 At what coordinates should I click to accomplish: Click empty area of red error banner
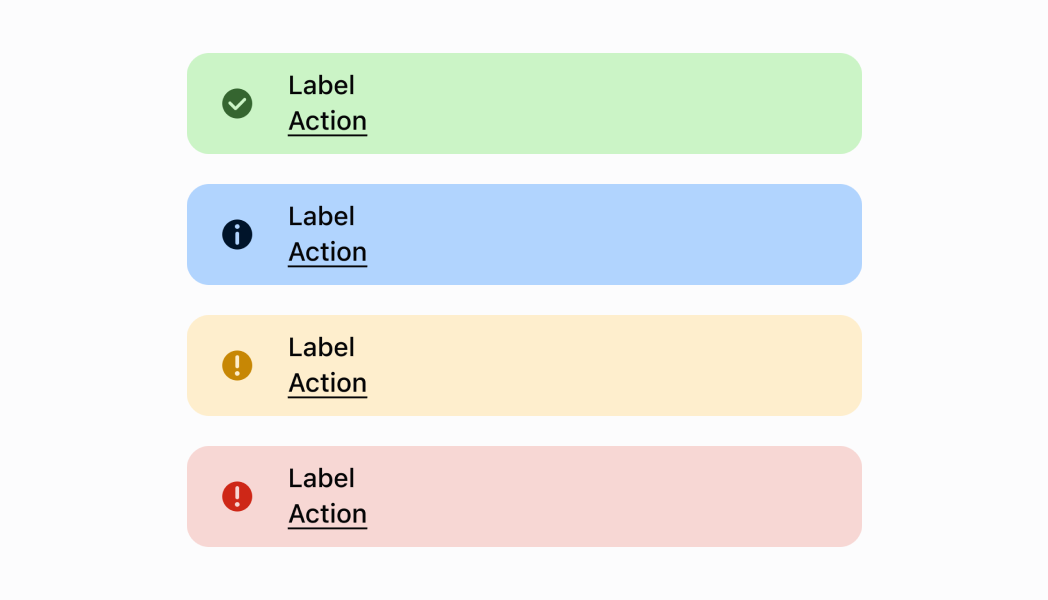coord(620,496)
